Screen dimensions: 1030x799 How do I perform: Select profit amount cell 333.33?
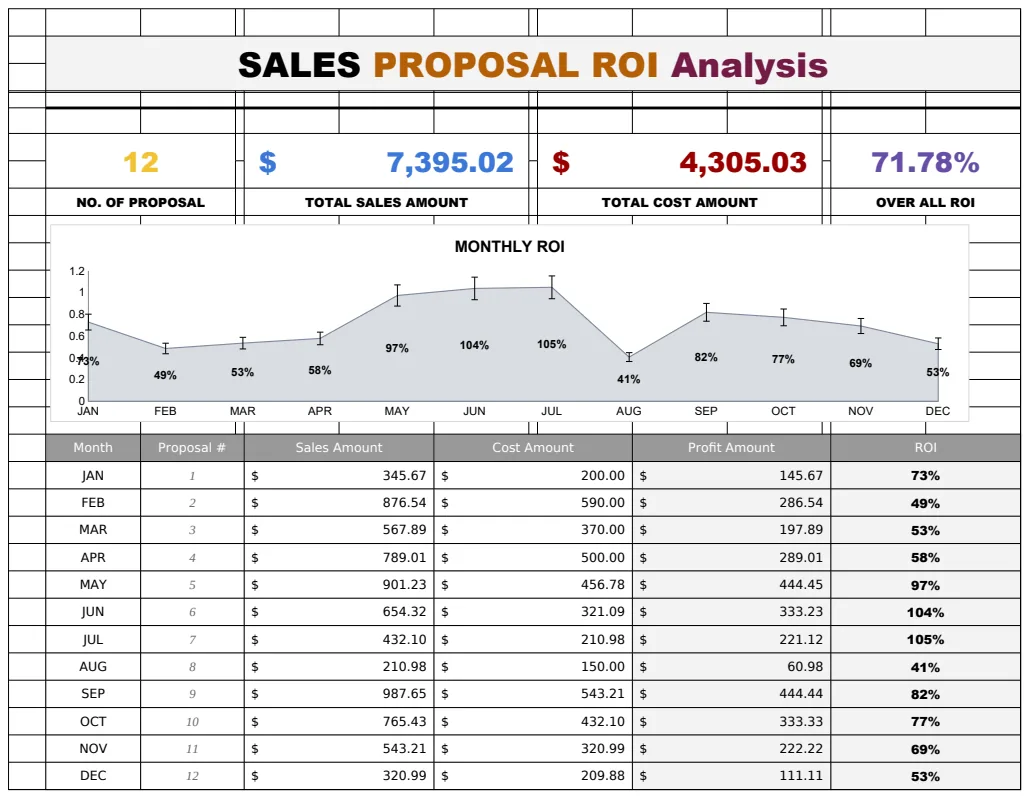tap(731, 721)
